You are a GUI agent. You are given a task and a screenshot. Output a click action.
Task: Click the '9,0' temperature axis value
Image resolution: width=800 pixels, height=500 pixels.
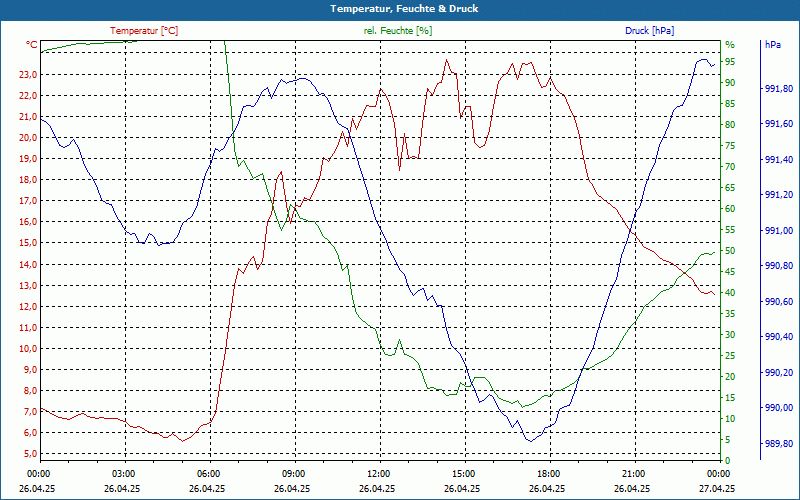[x=30, y=369]
